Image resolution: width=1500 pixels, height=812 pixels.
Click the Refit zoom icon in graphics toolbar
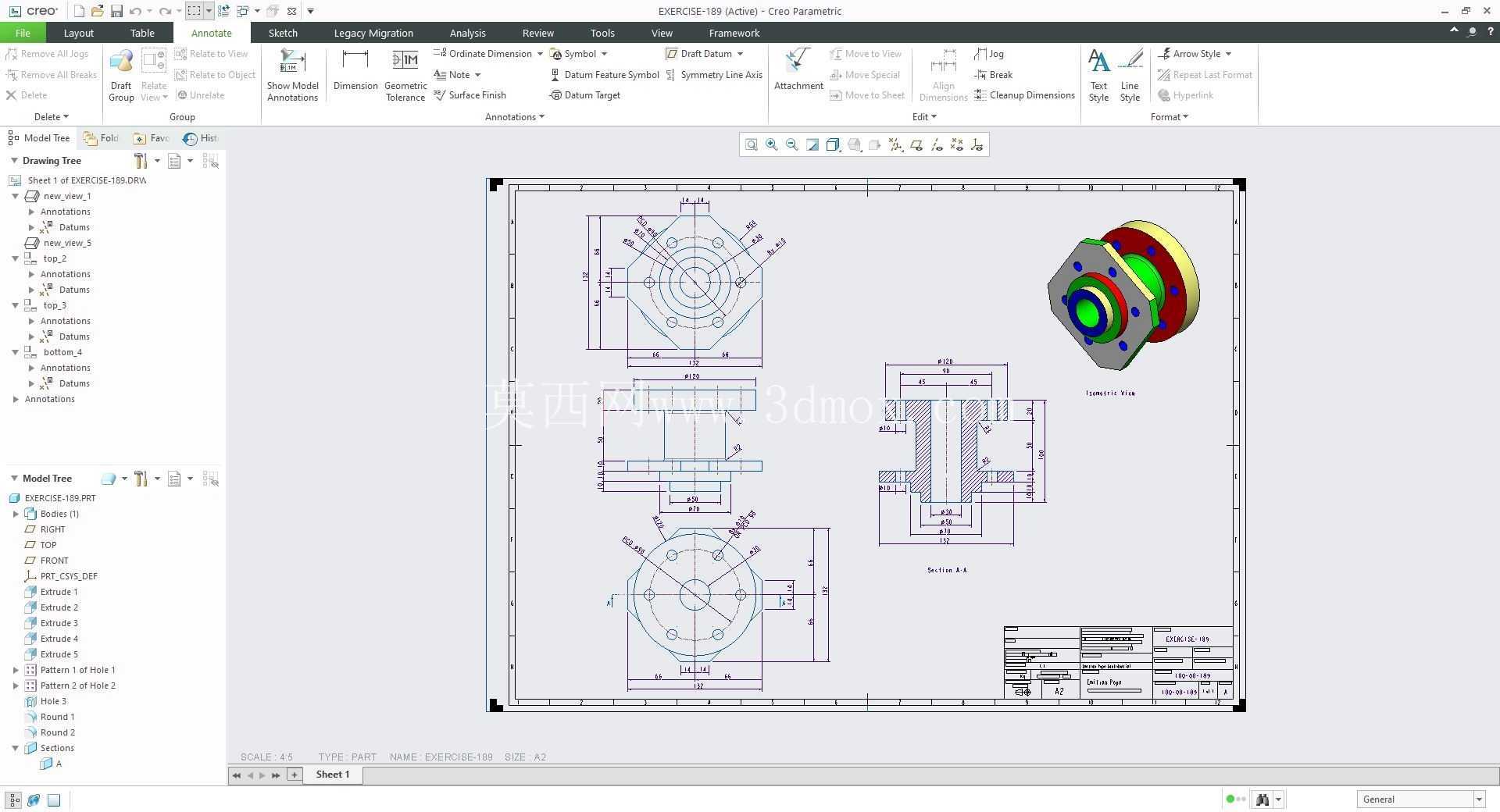[x=751, y=144]
